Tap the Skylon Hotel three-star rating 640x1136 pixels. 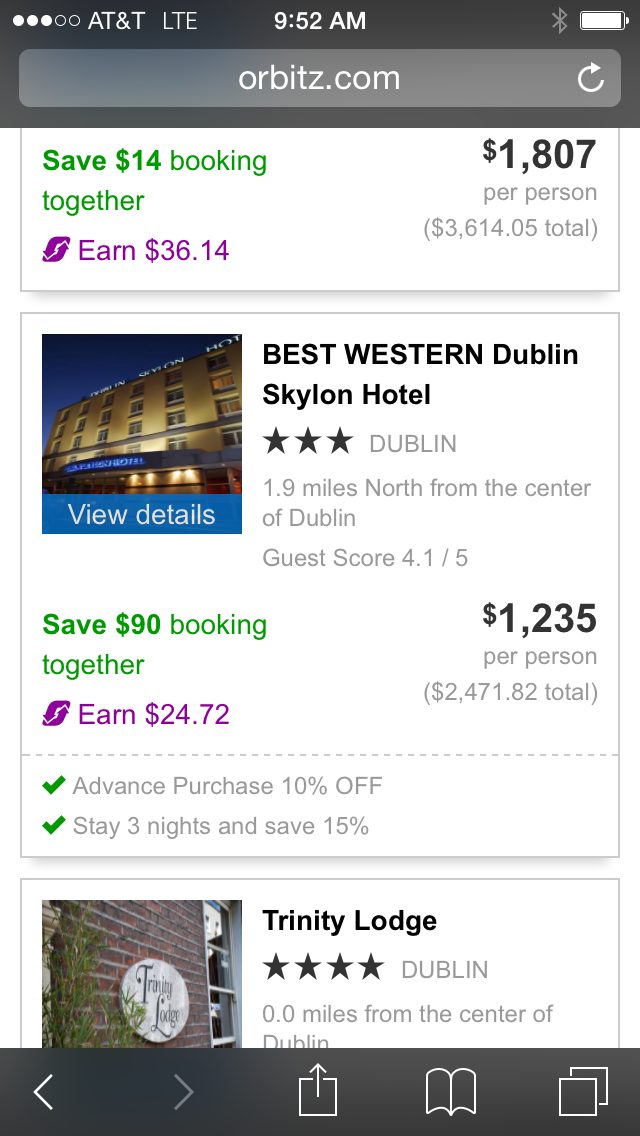coord(308,442)
